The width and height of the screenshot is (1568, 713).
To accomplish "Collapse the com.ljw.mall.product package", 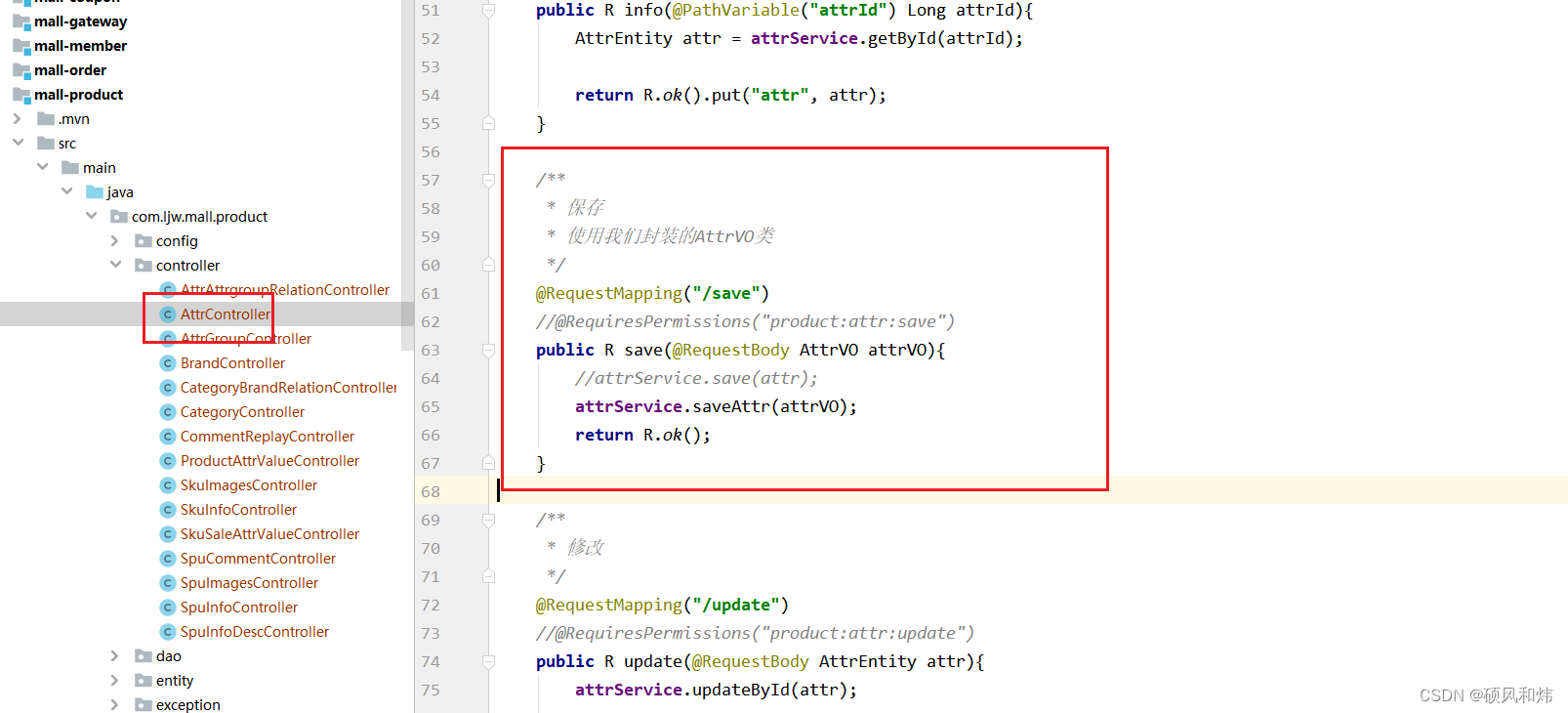I will [91, 216].
